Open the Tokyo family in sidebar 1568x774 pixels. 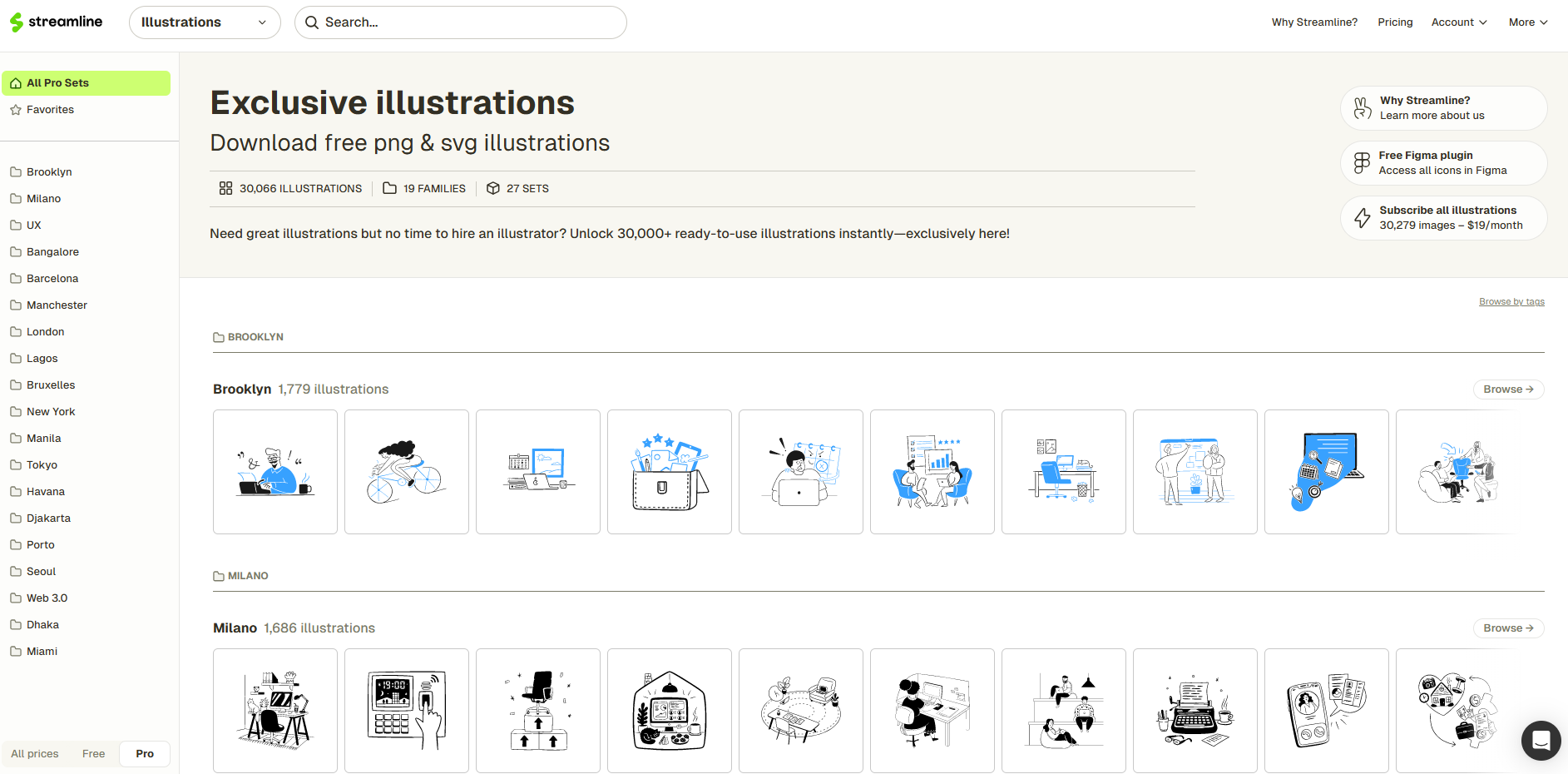pos(42,465)
